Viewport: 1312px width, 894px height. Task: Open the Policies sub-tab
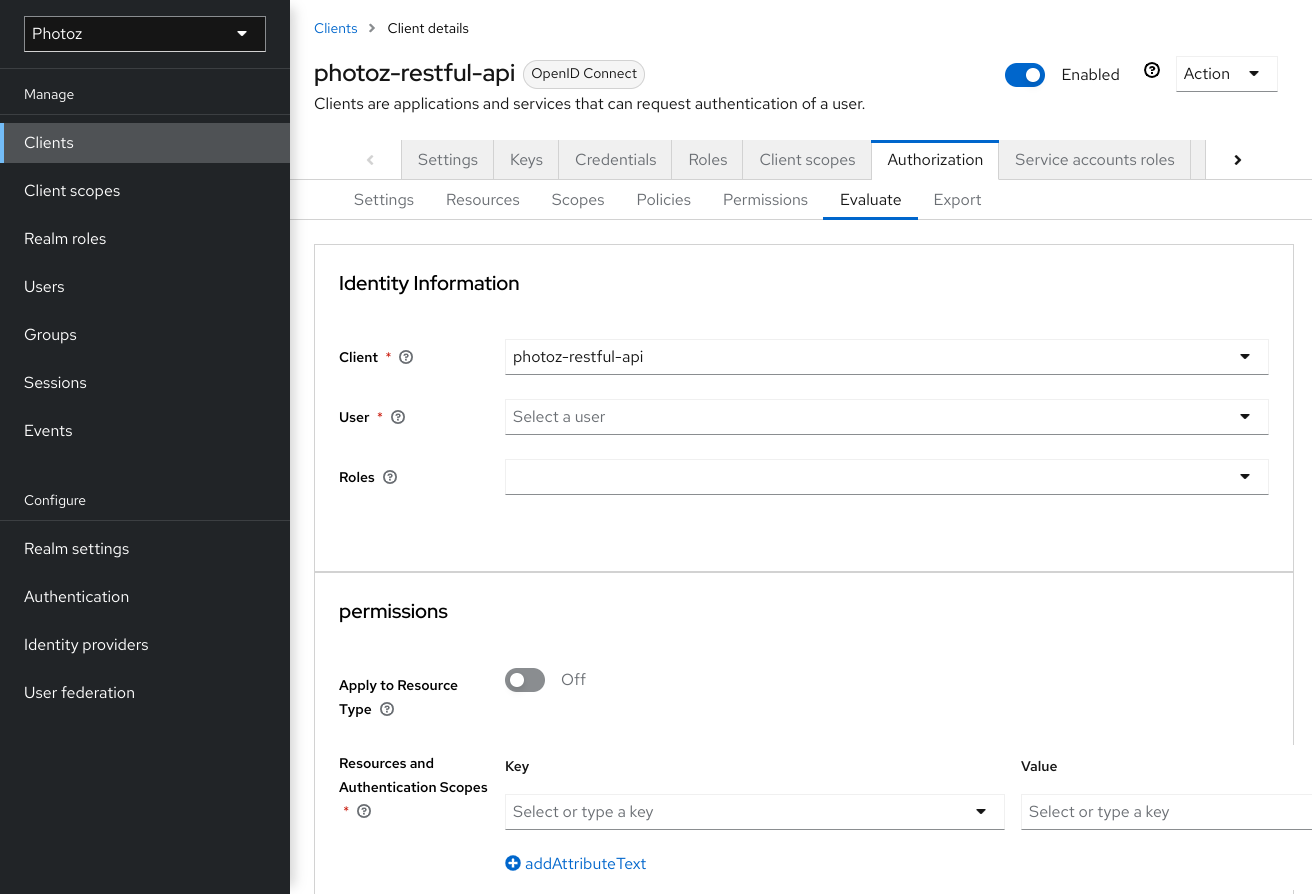[x=663, y=200]
